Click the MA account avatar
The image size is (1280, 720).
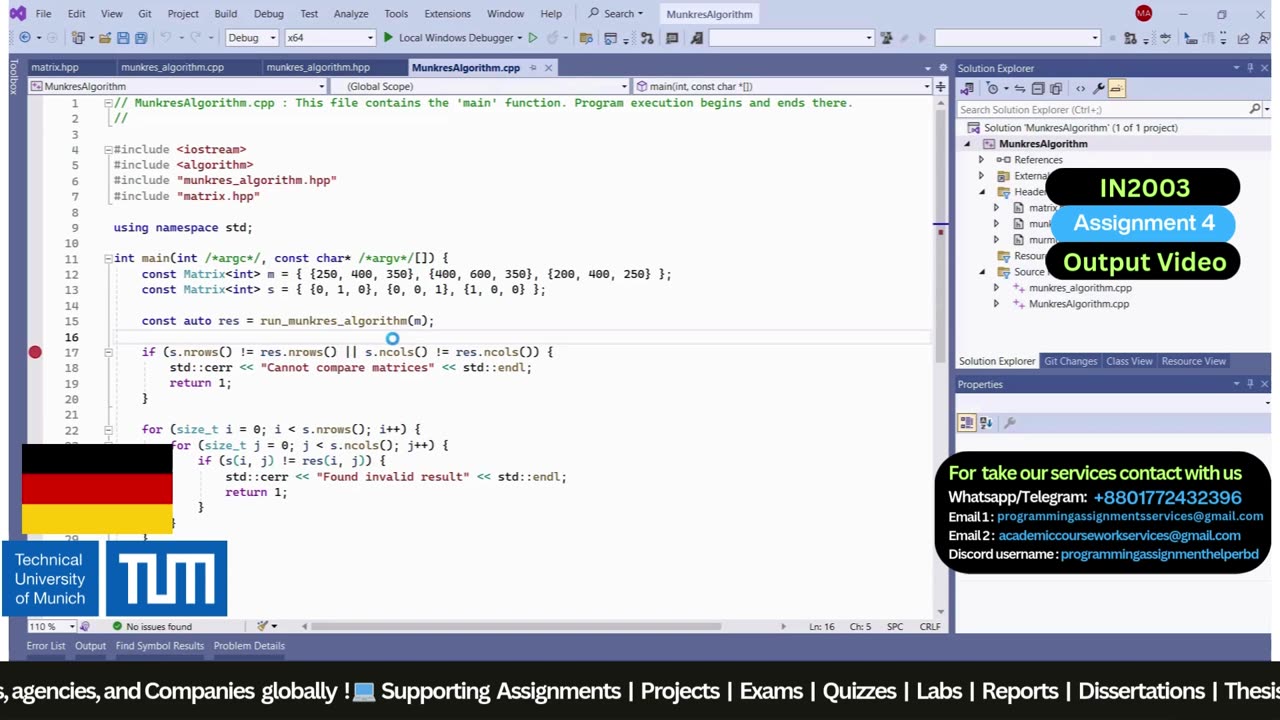tap(1143, 13)
